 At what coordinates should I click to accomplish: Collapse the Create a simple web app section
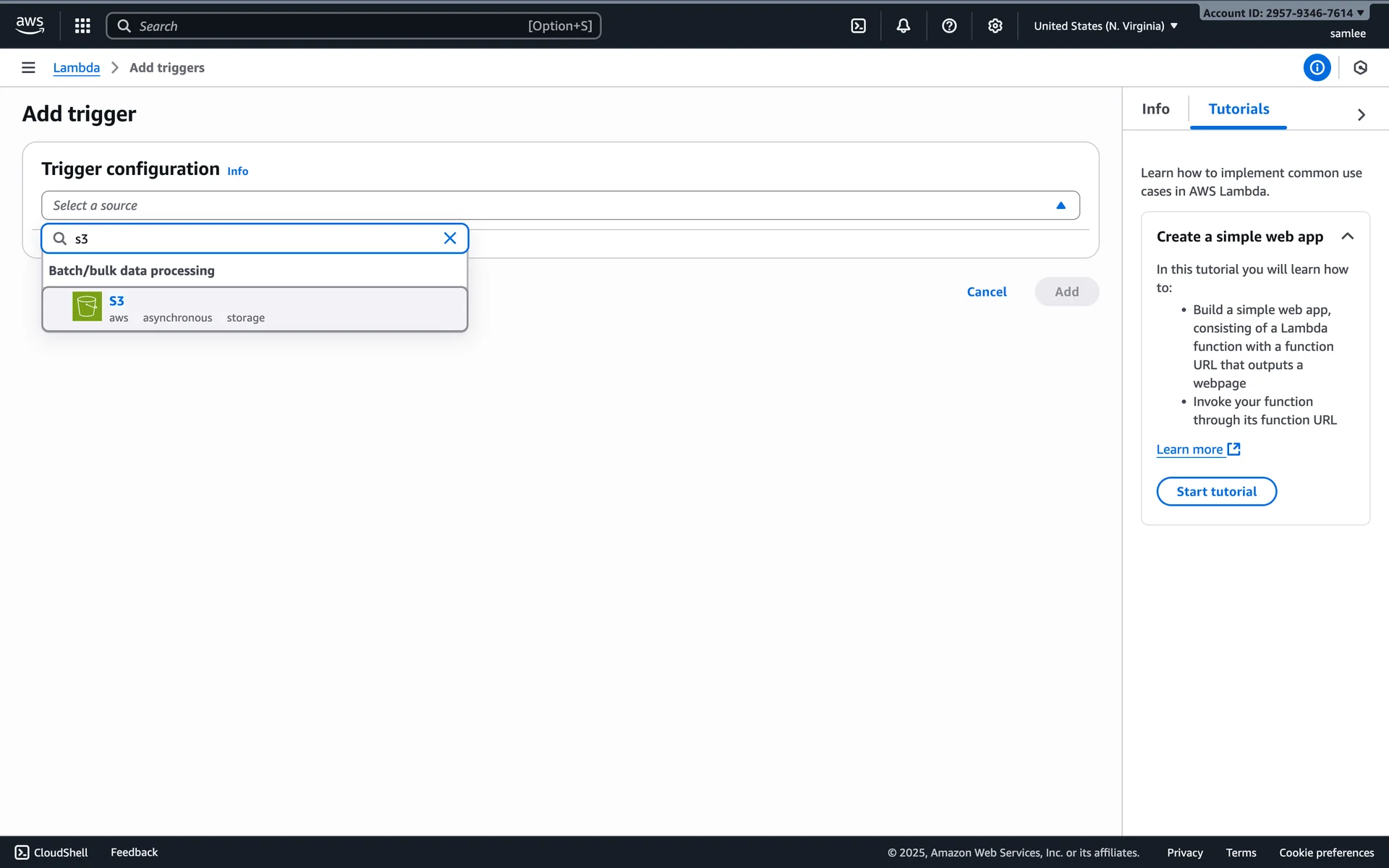click(x=1347, y=237)
